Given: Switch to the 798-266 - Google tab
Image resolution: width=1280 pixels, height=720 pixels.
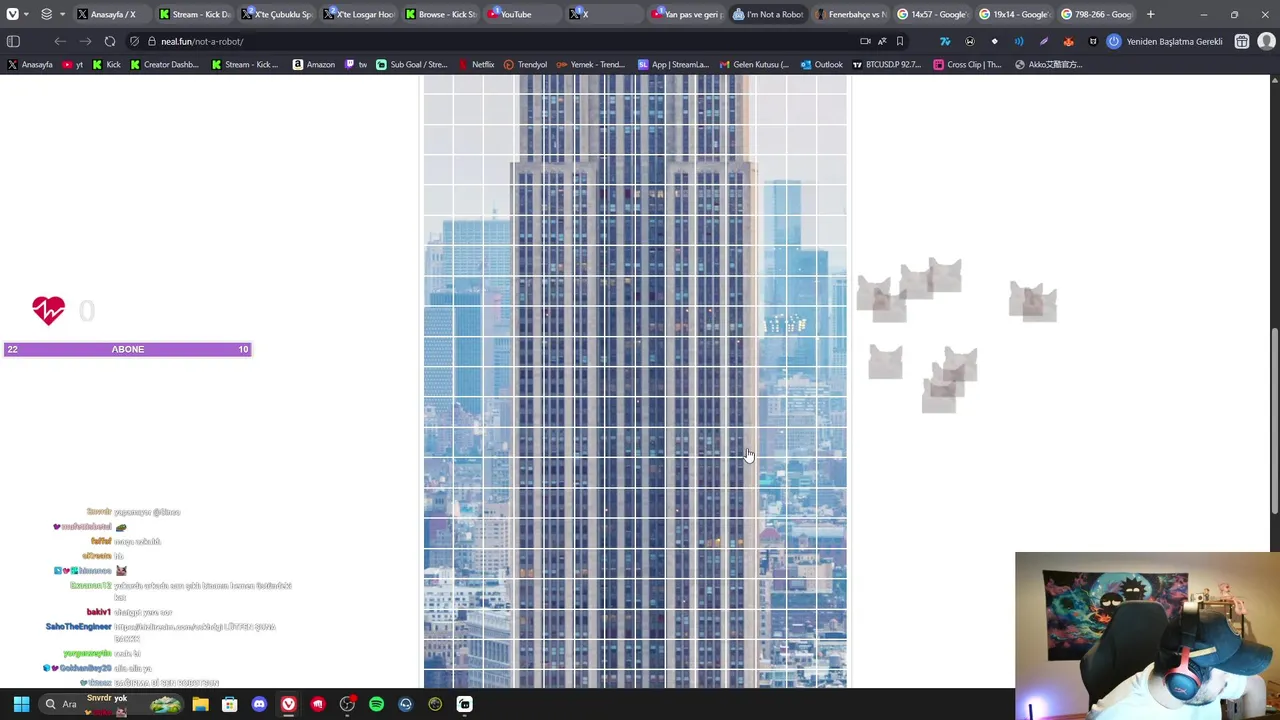Looking at the screenshot, I should point(1095,14).
